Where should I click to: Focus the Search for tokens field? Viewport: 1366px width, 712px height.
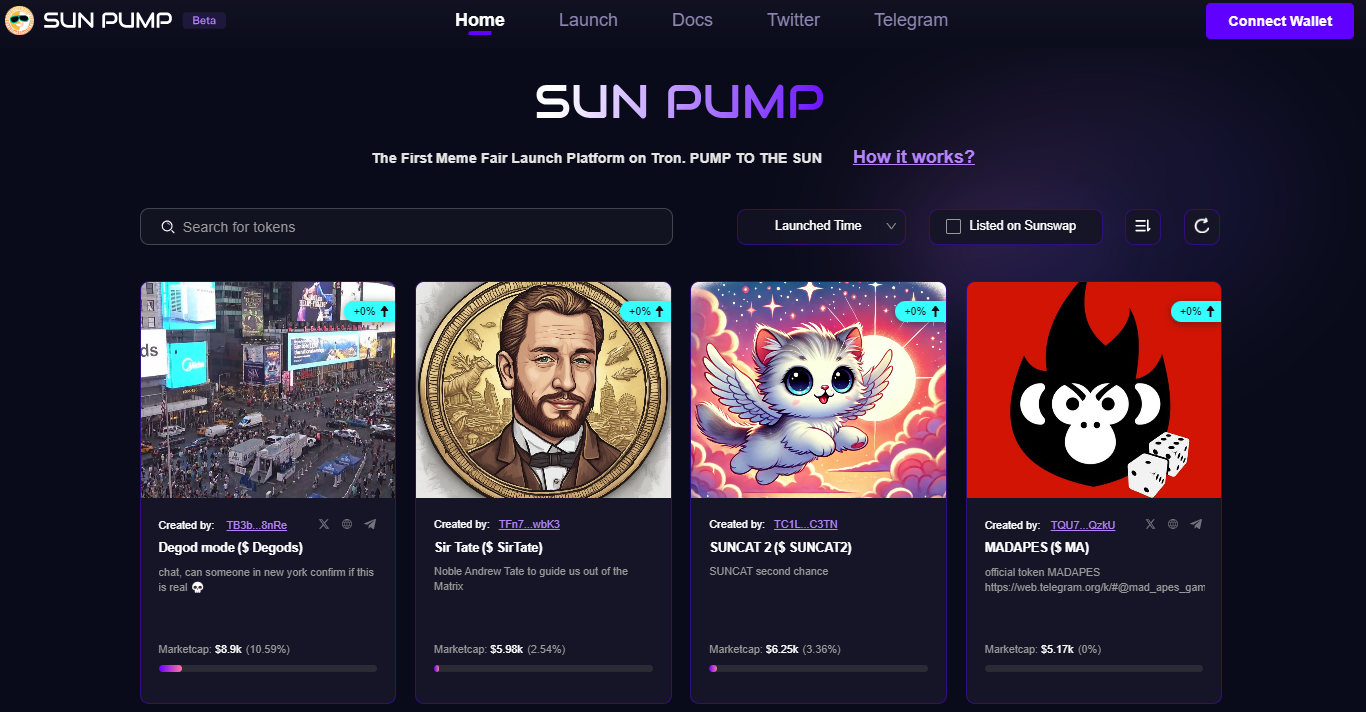click(406, 227)
